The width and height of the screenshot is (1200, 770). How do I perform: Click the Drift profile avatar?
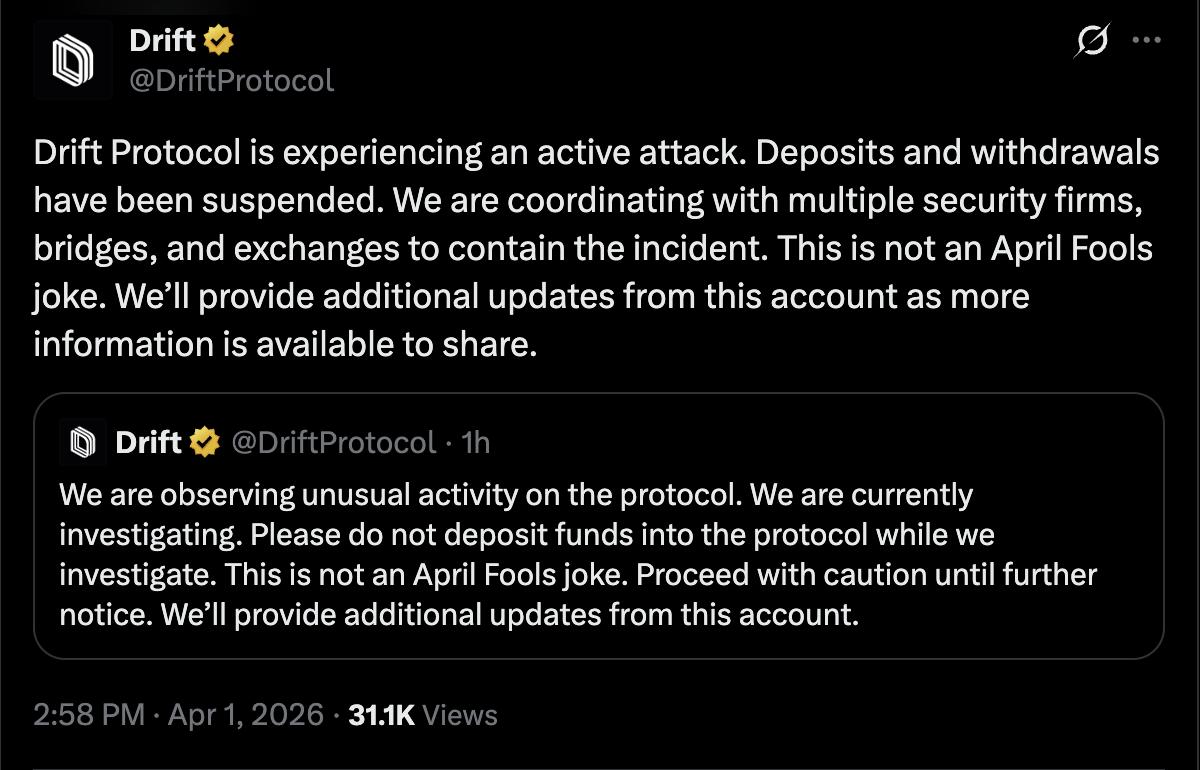pyautogui.click(x=75, y=58)
